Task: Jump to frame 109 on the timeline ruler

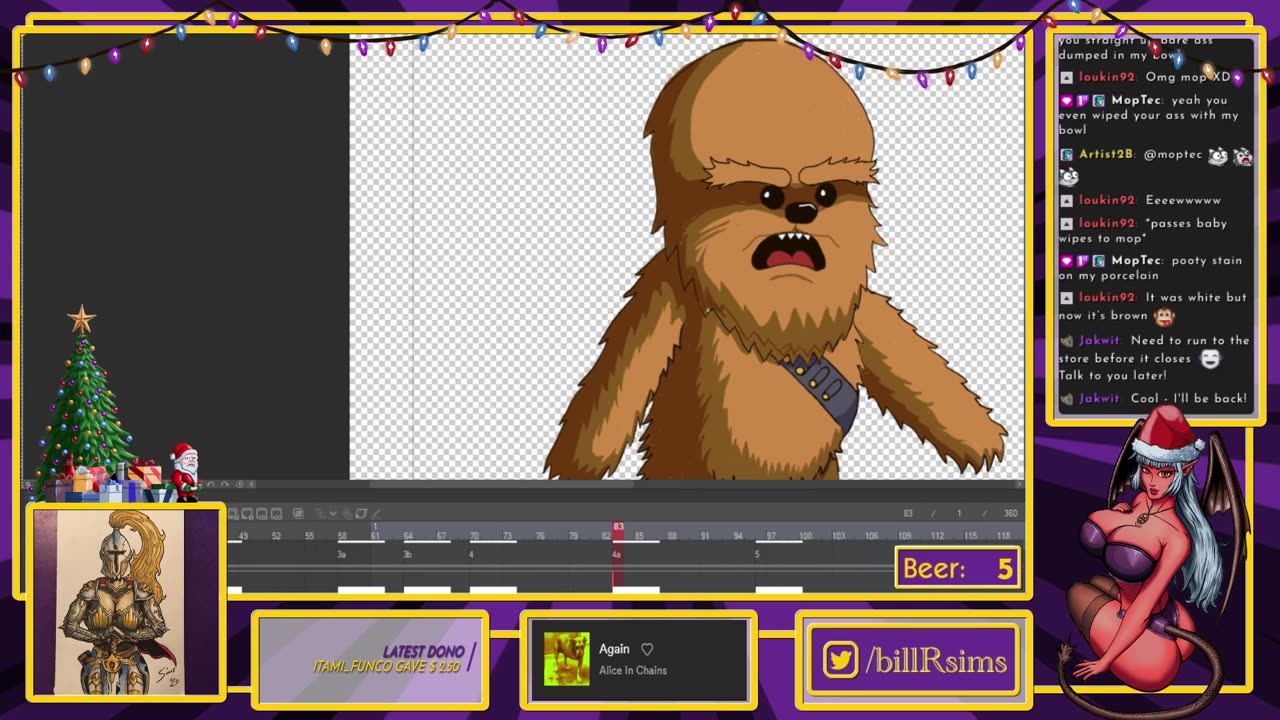Action: point(904,537)
